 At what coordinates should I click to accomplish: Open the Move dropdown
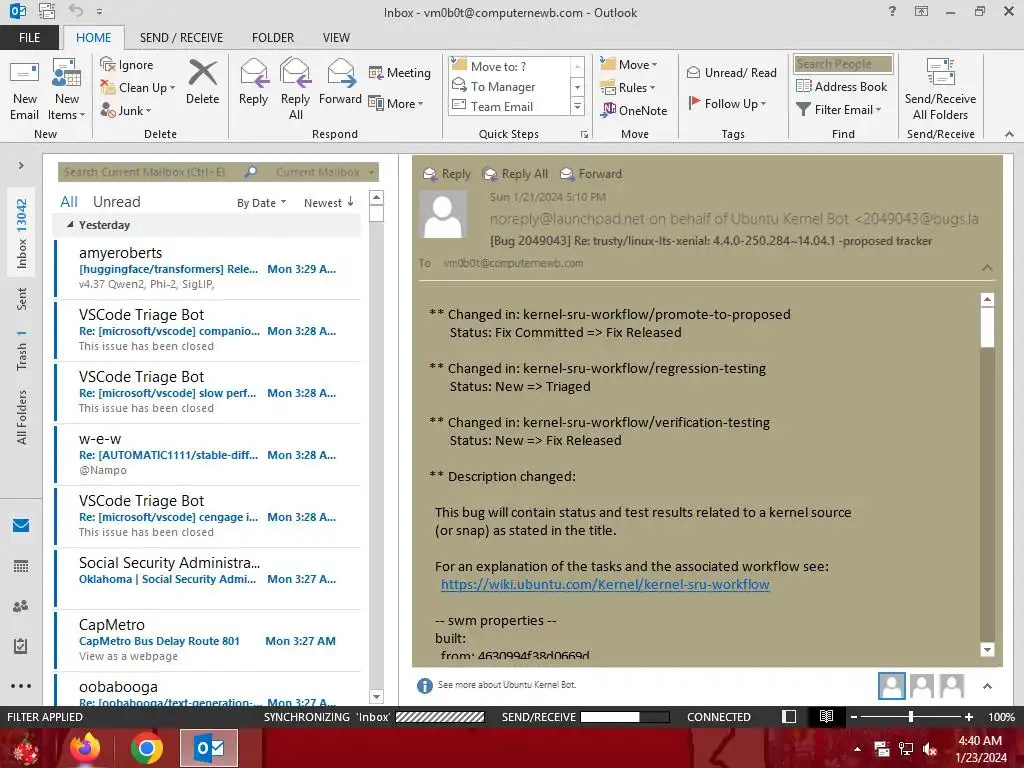click(629, 65)
